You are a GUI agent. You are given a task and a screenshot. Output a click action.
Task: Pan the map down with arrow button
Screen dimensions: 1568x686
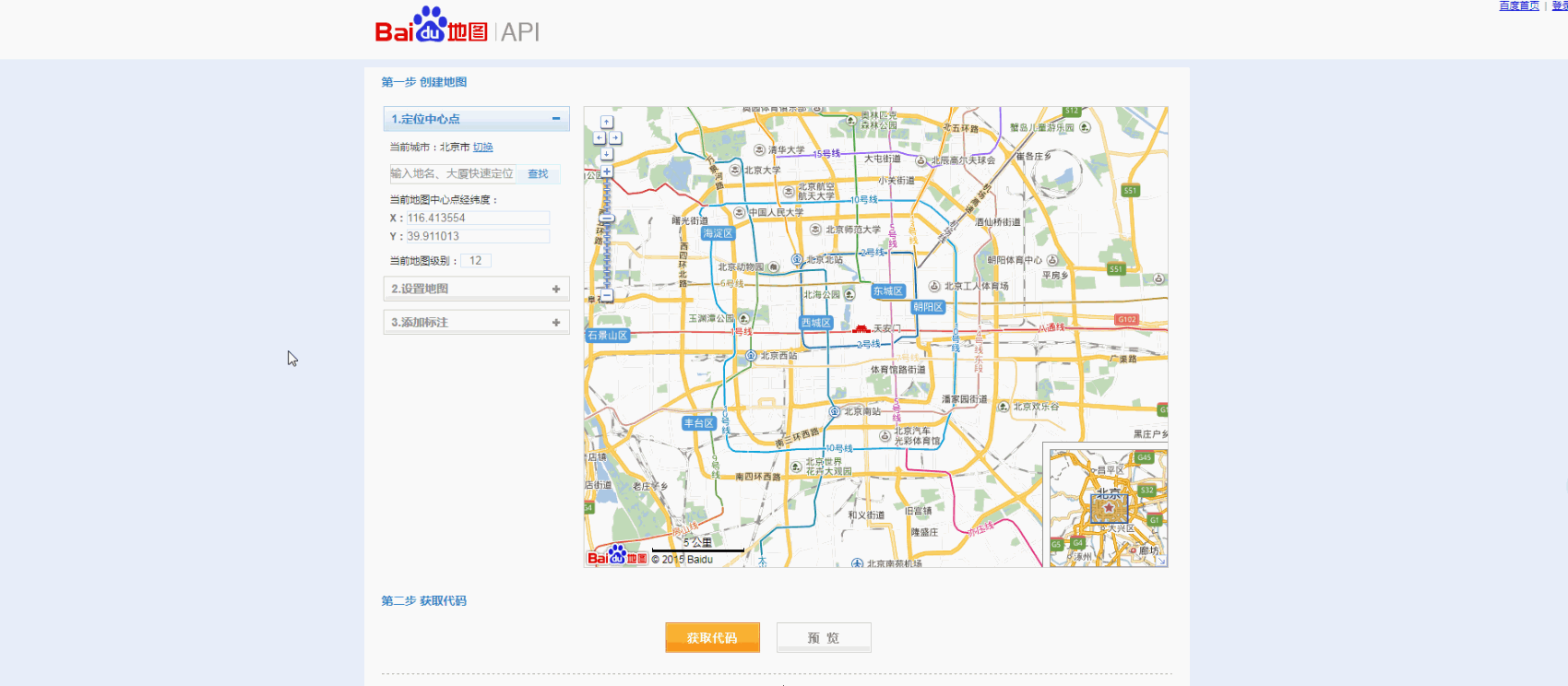[x=606, y=153]
